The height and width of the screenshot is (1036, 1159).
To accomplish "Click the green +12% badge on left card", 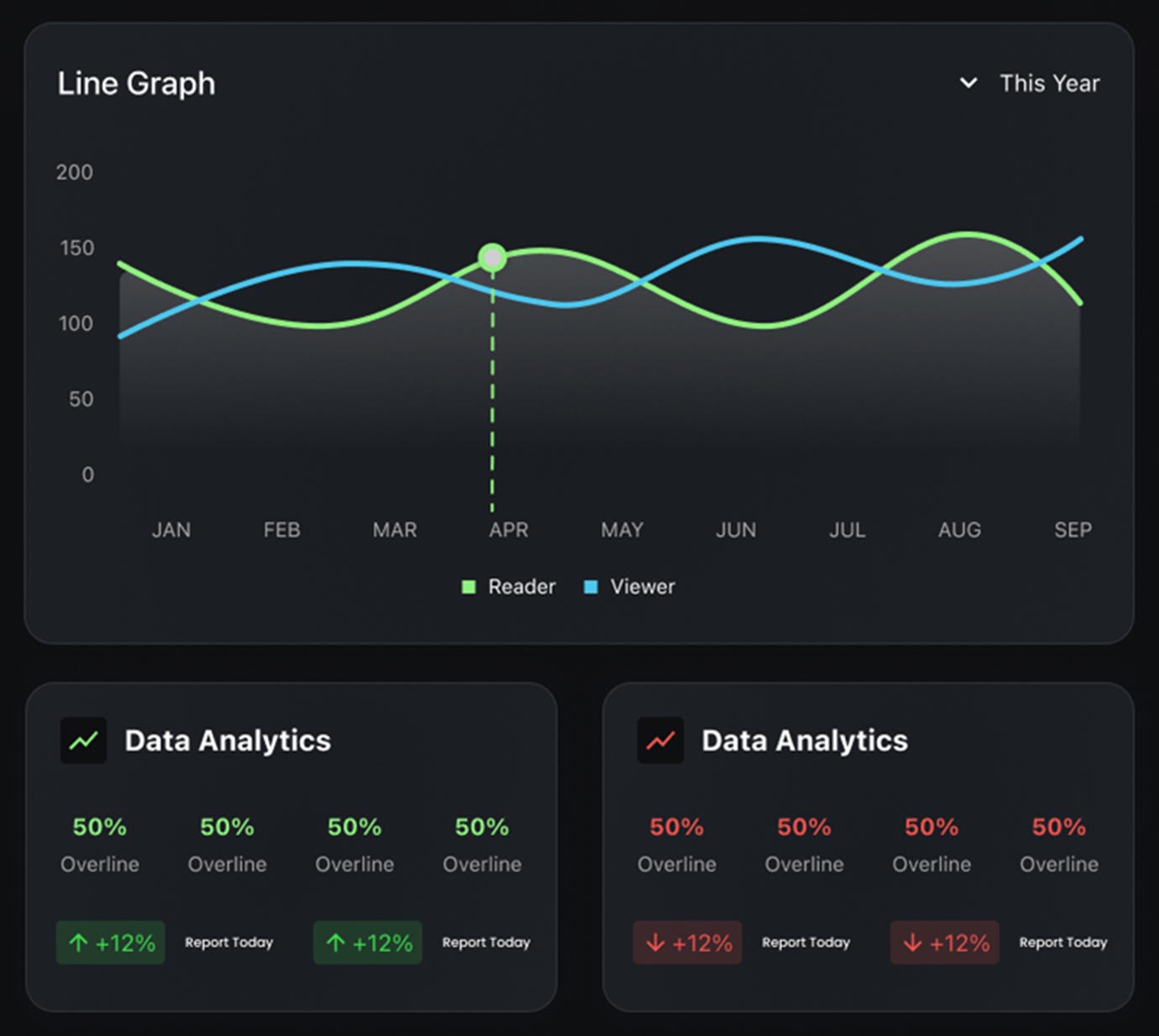I will (x=110, y=943).
